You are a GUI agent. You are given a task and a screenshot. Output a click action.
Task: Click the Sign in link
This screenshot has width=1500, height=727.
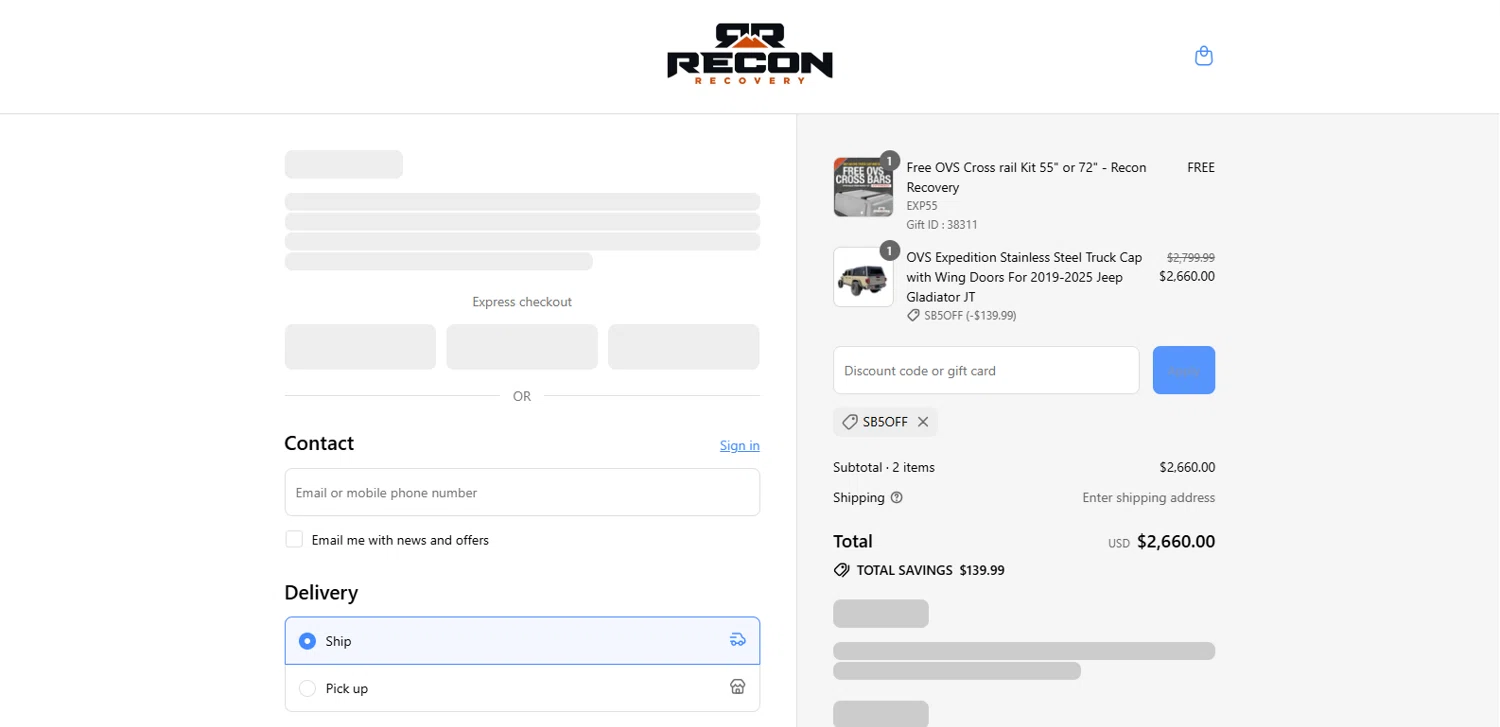740,445
